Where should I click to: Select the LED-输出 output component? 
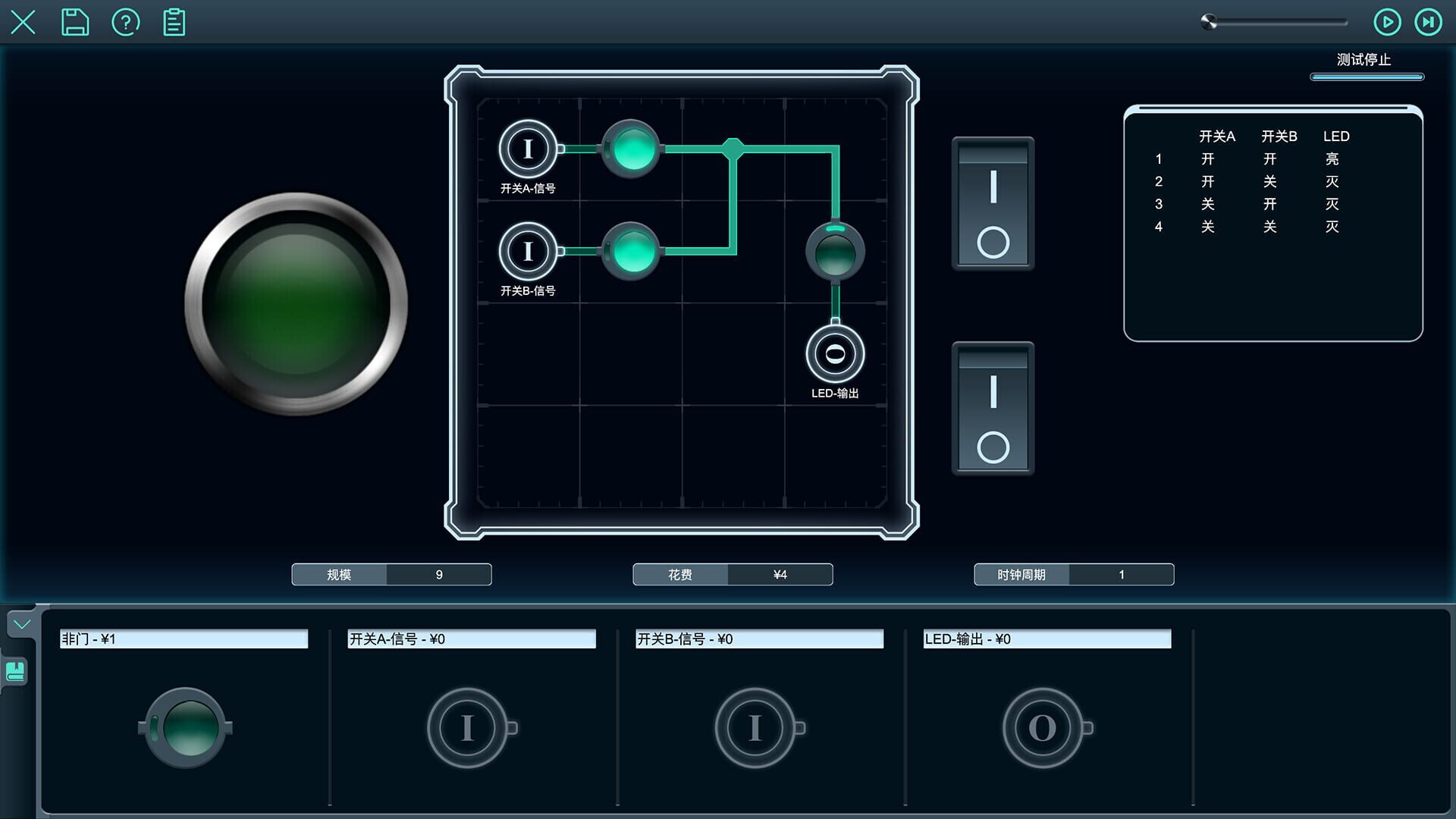pyautogui.click(x=1044, y=726)
